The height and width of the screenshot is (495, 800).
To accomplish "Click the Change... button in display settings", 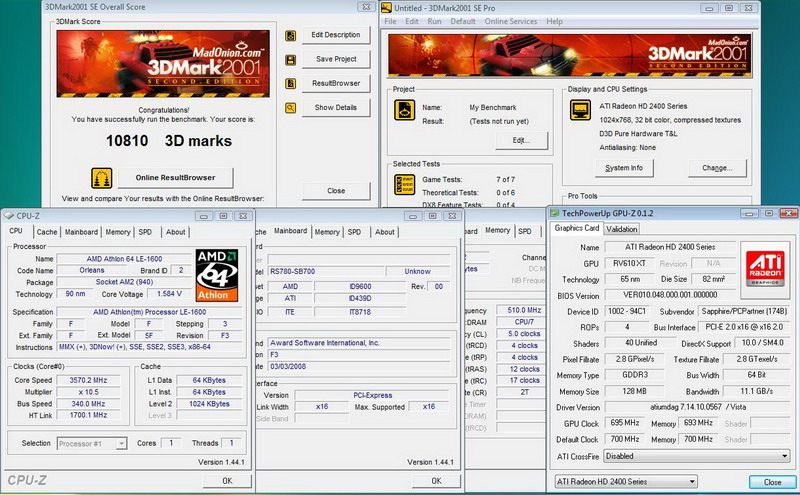I will pos(717,168).
